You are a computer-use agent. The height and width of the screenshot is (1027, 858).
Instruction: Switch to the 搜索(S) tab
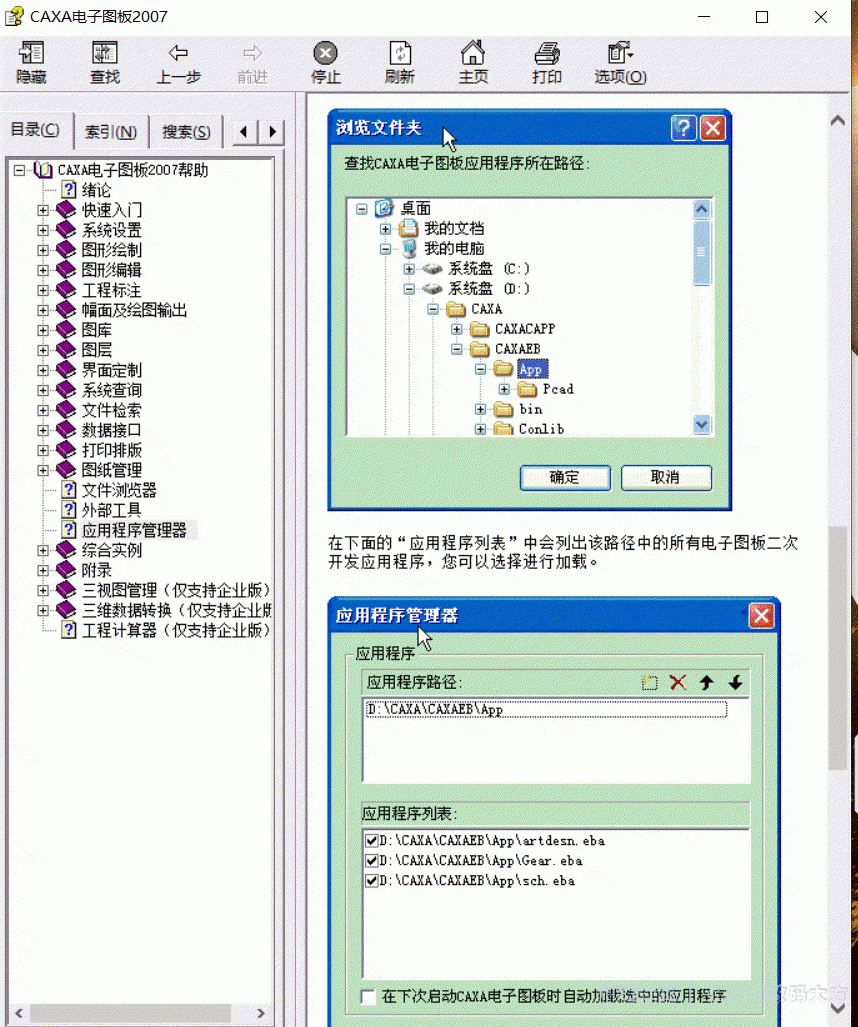point(186,132)
